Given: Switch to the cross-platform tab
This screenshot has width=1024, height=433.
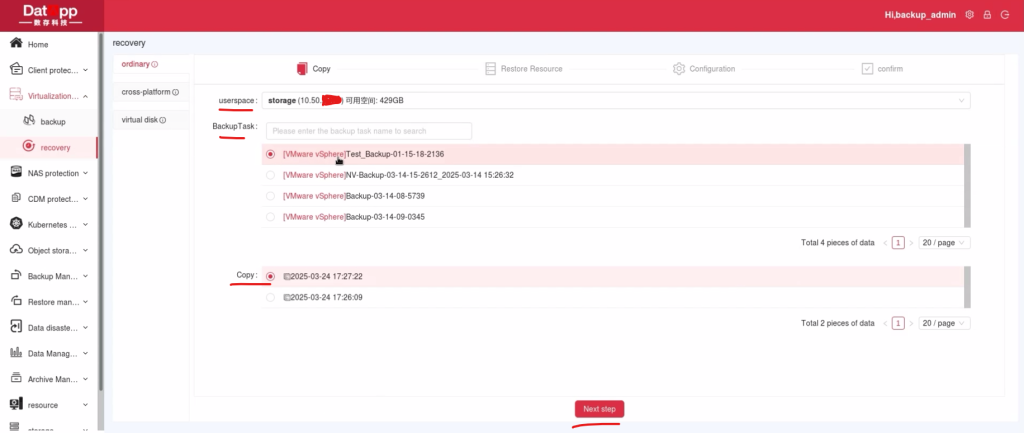Looking at the screenshot, I should pyautogui.click(x=149, y=92).
